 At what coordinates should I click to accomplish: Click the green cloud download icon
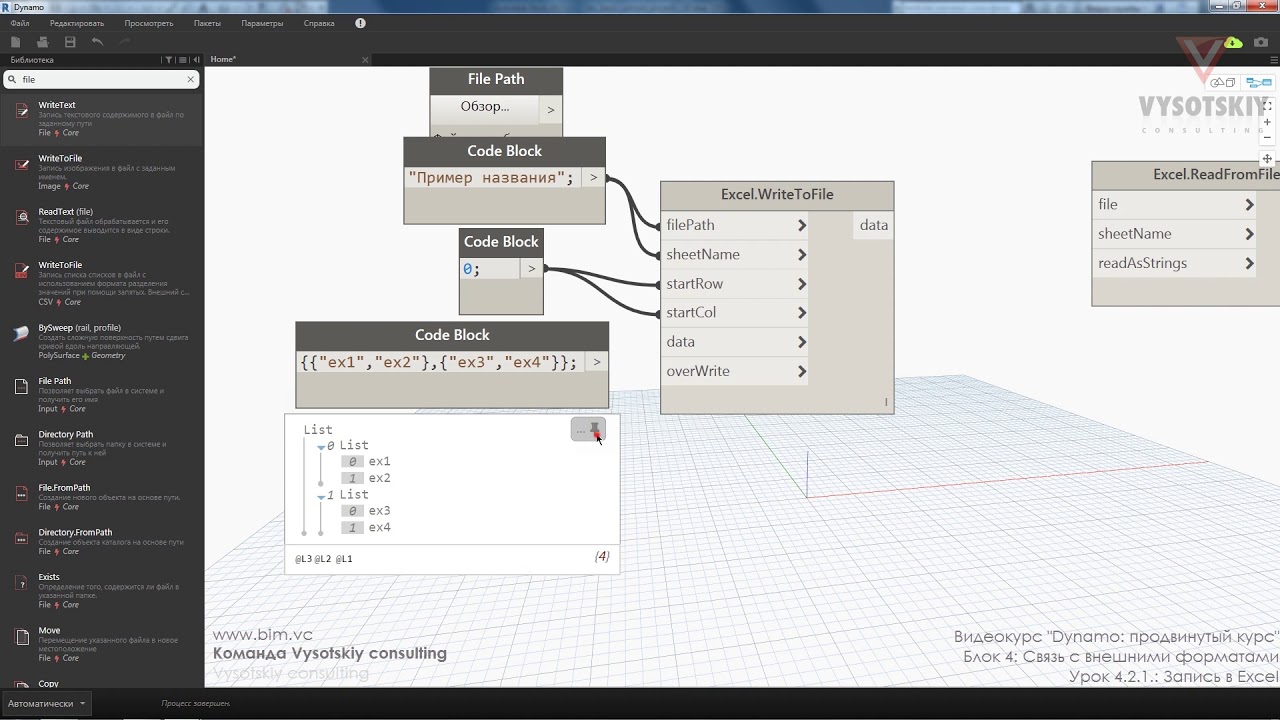coord(1233,42)
